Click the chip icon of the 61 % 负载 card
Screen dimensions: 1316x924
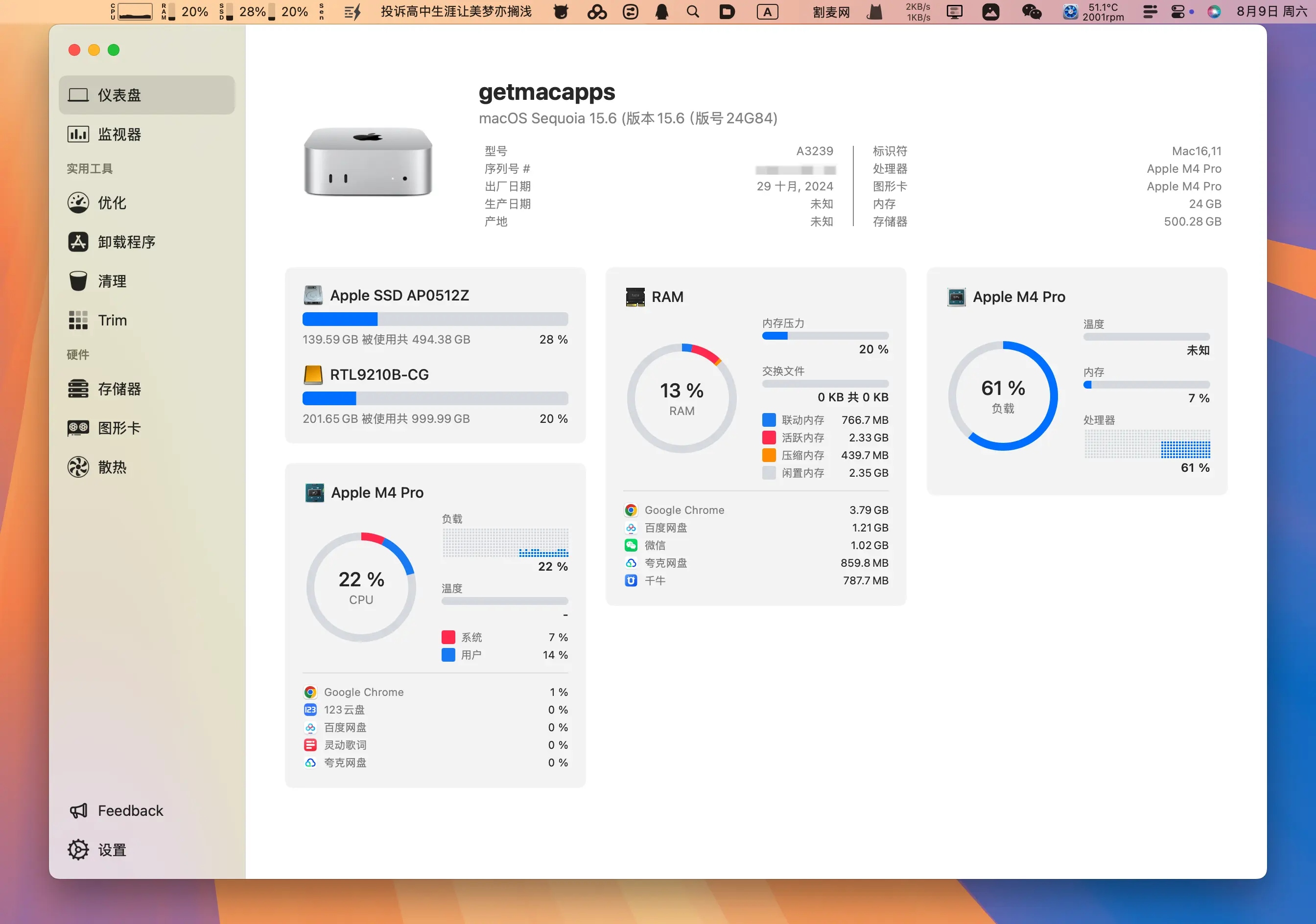[956, 297]
